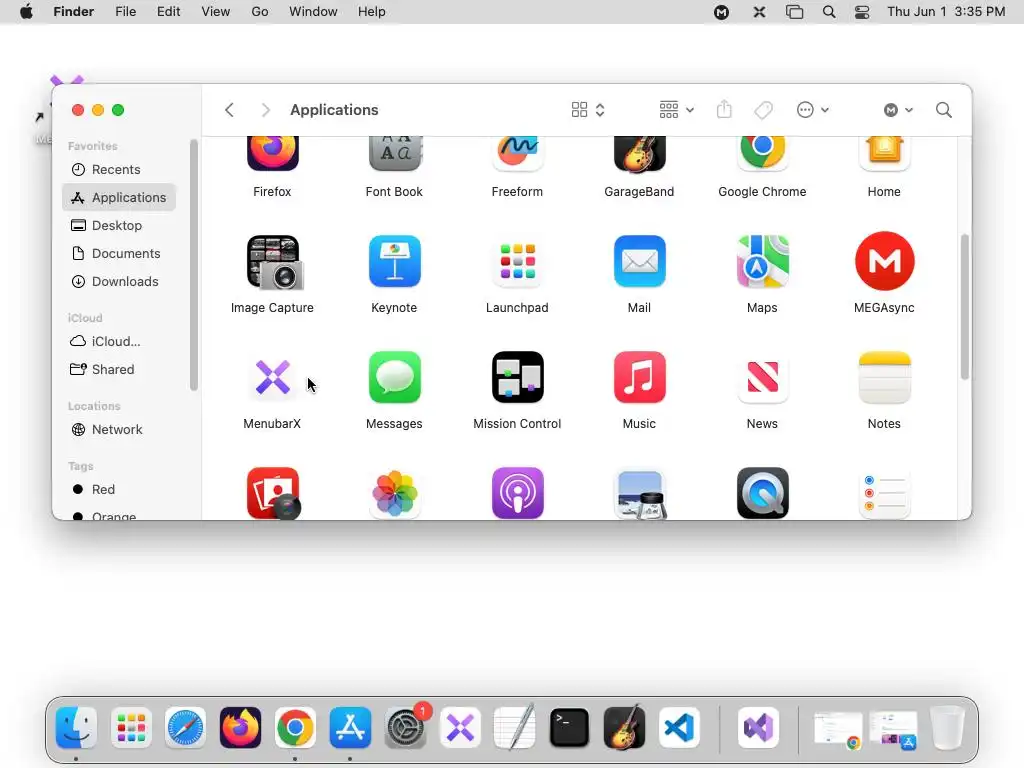This screenshot has width=1024, height=768.
Task: Select Applications in the Finder sidebar
Action: (x=119, y=197)
